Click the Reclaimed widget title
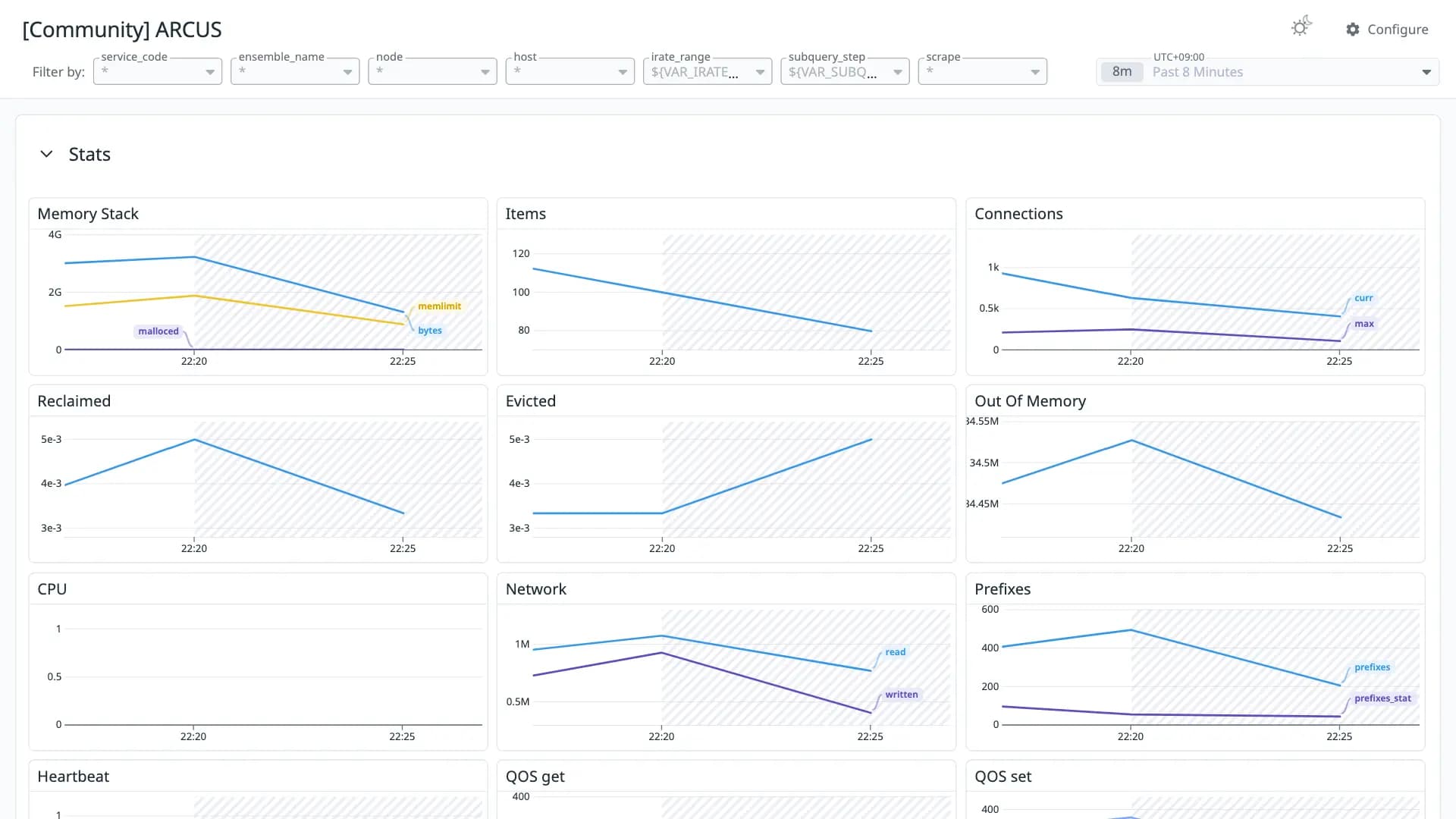This screenshot has height=819, width=1456. 74,401
